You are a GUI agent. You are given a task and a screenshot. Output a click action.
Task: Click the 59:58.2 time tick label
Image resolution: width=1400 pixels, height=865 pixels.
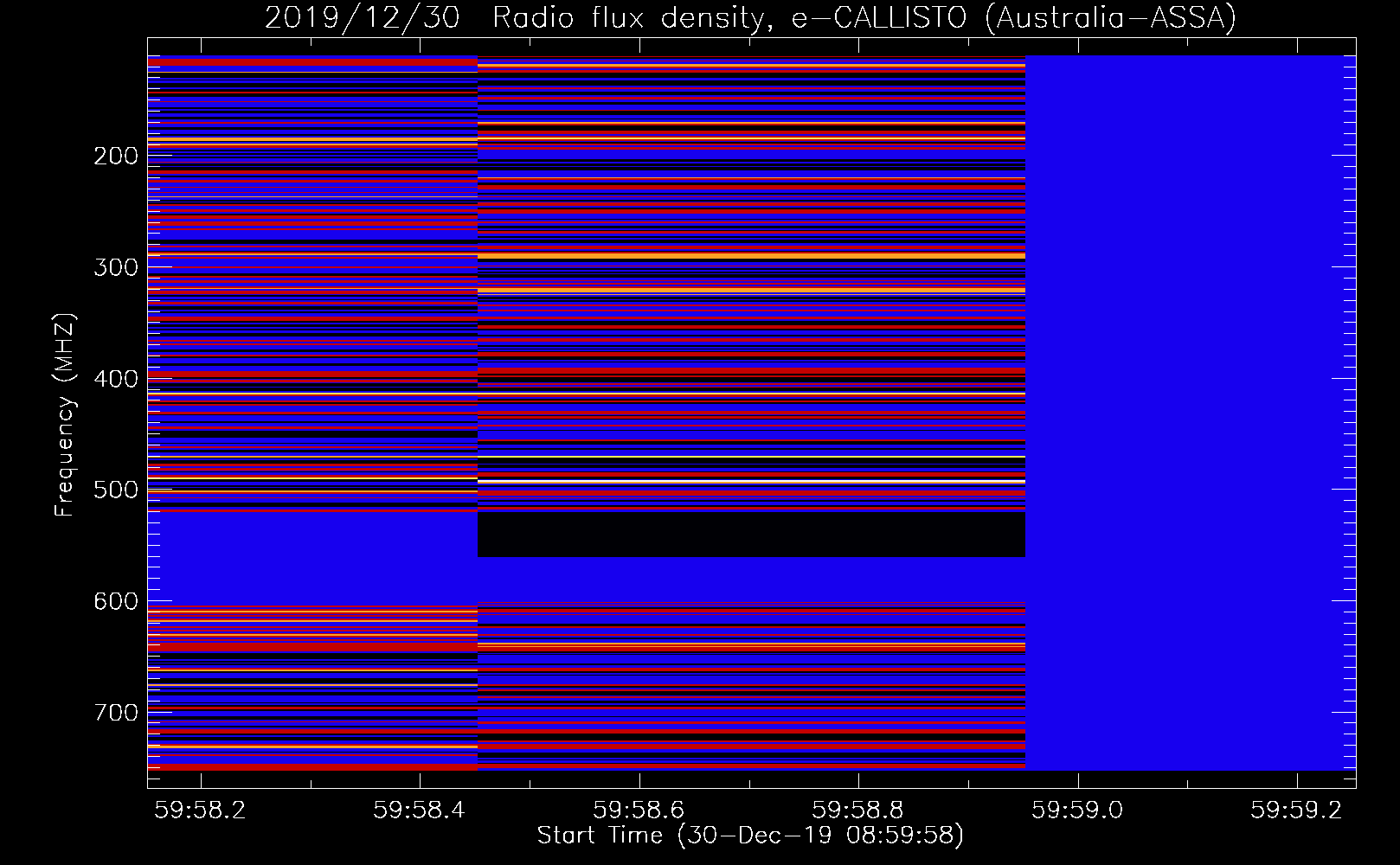pos(200,810)
